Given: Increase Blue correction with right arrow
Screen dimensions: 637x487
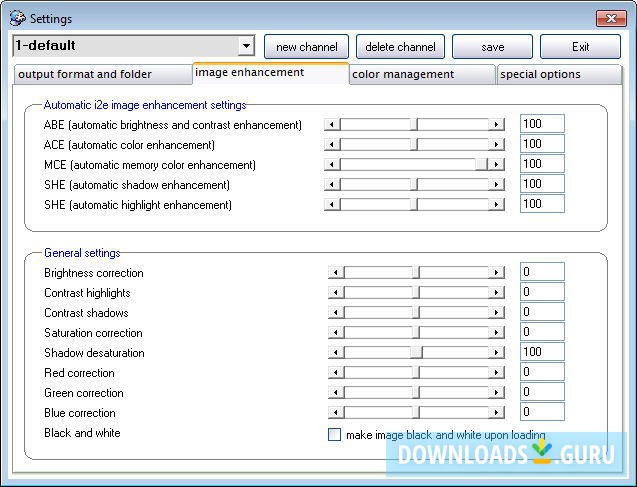Looking at the screenshot, I should pos(496,412).
